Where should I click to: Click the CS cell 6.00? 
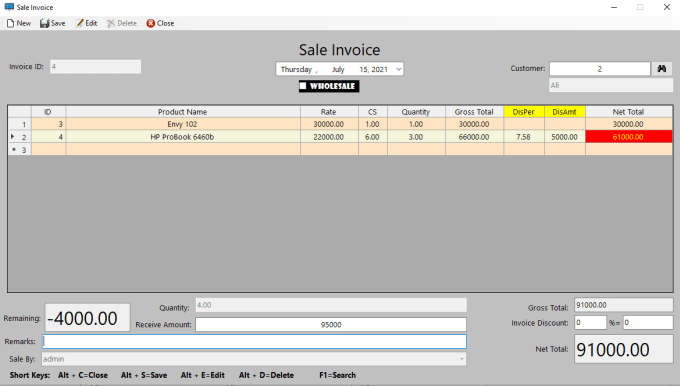click(373, 137)
